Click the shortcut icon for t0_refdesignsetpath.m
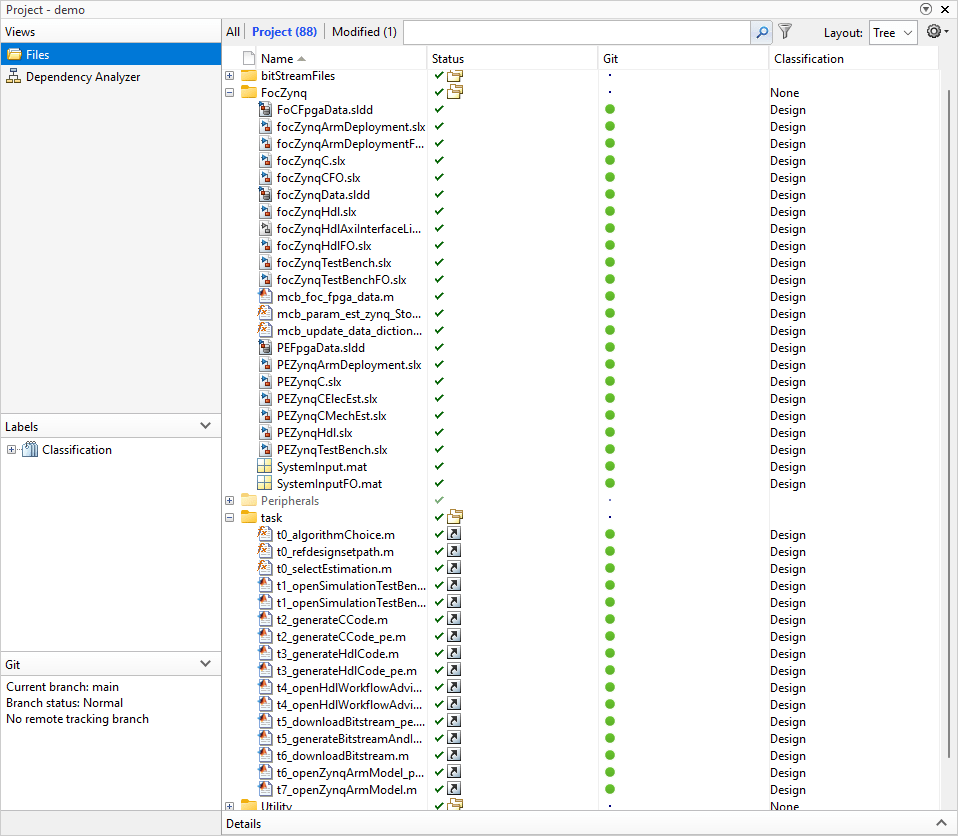The height and width of the screenshot is (836, 958). coord(454,551)
